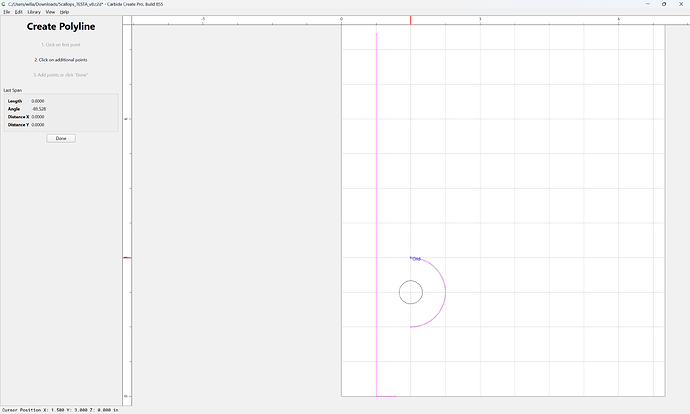Click the Carbide Create app icon in title bar
690x414 pixels.
4,4
